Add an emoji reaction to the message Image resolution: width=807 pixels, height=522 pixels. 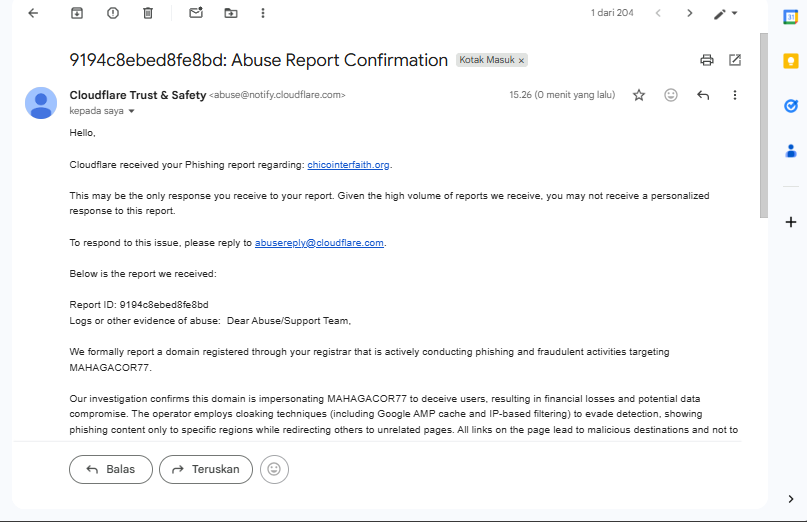[671, 95]
